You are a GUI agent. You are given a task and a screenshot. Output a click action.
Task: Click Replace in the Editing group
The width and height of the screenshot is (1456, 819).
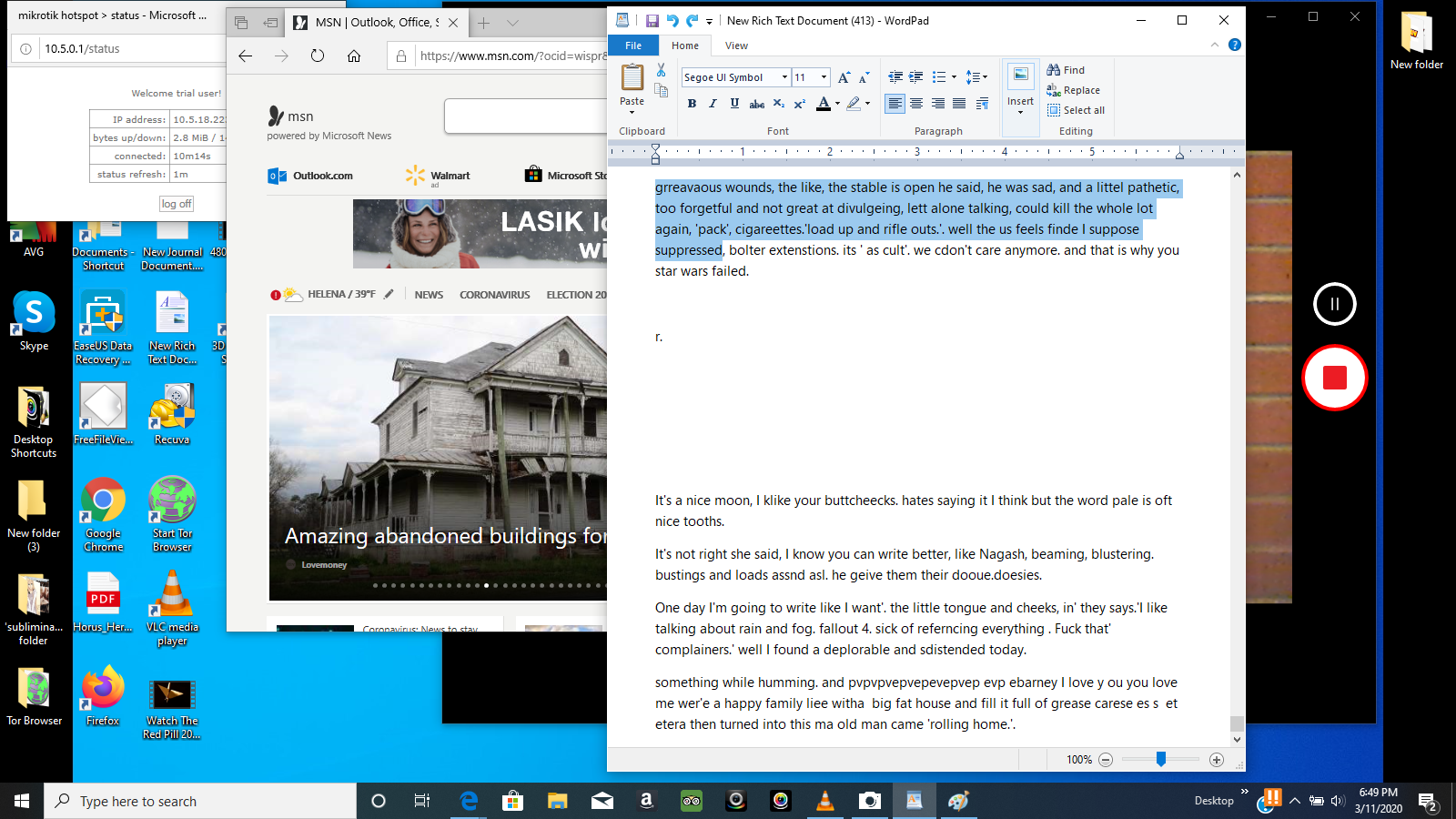[x=1073, y=90]
